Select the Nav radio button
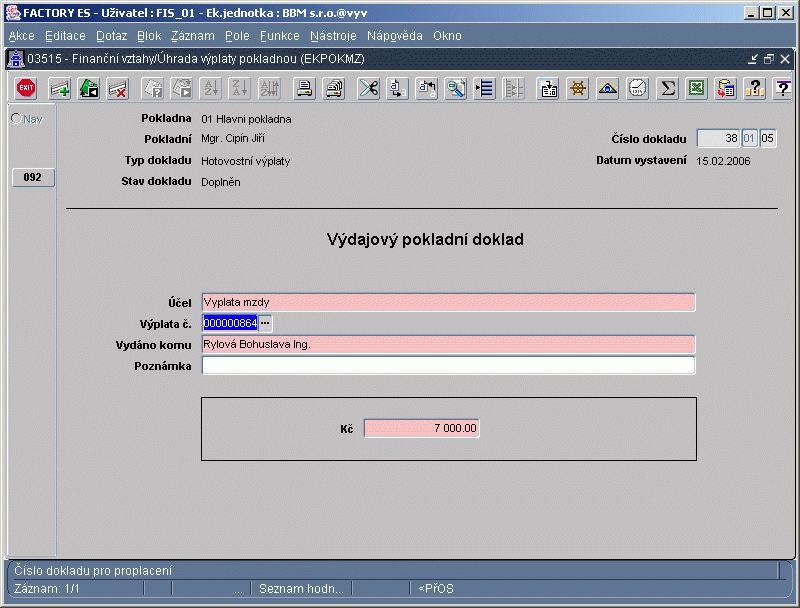This screenshot has height=608, width=800. (16, 118)
